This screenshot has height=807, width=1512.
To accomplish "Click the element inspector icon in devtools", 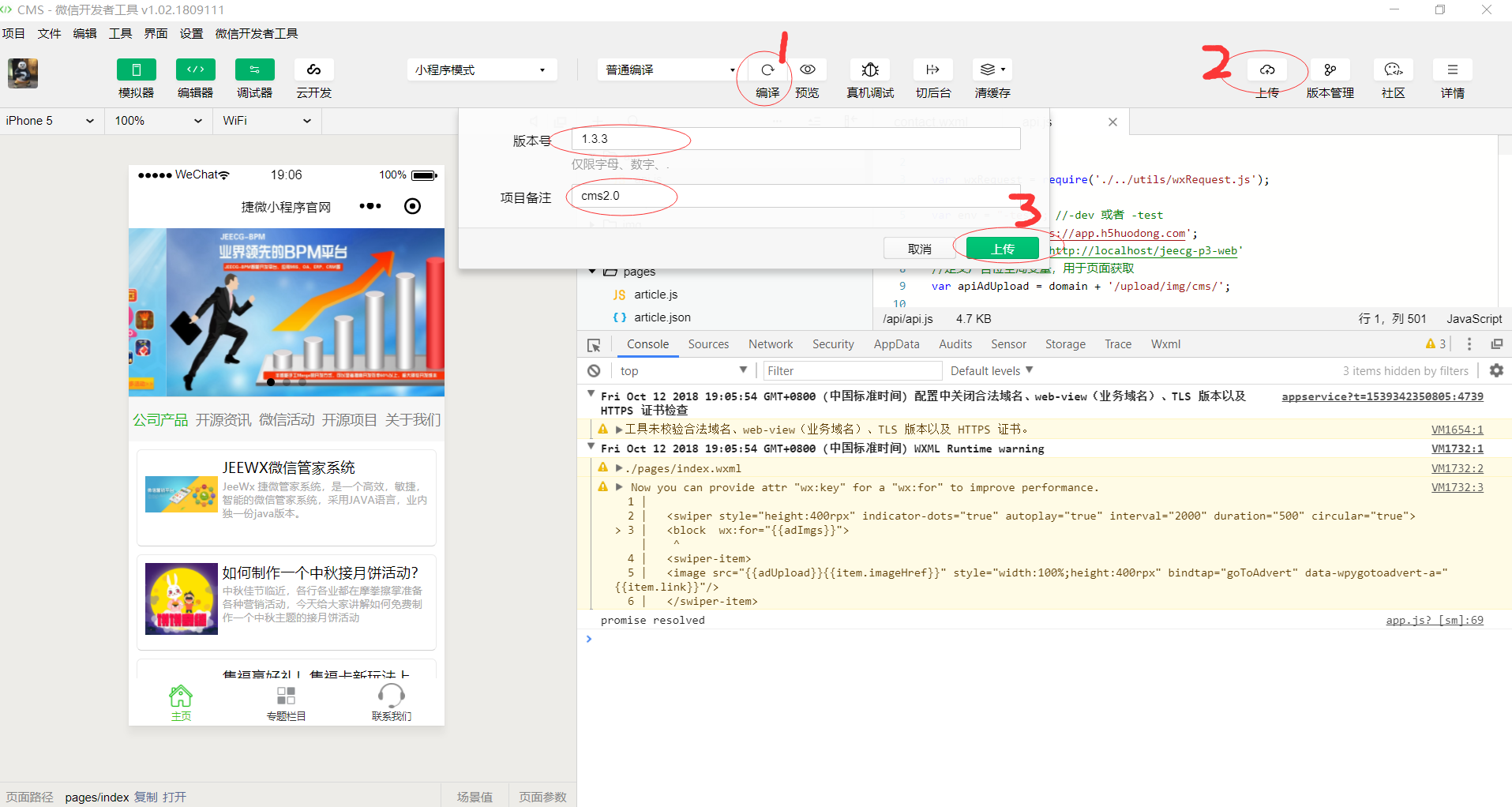I will [594, 345].
